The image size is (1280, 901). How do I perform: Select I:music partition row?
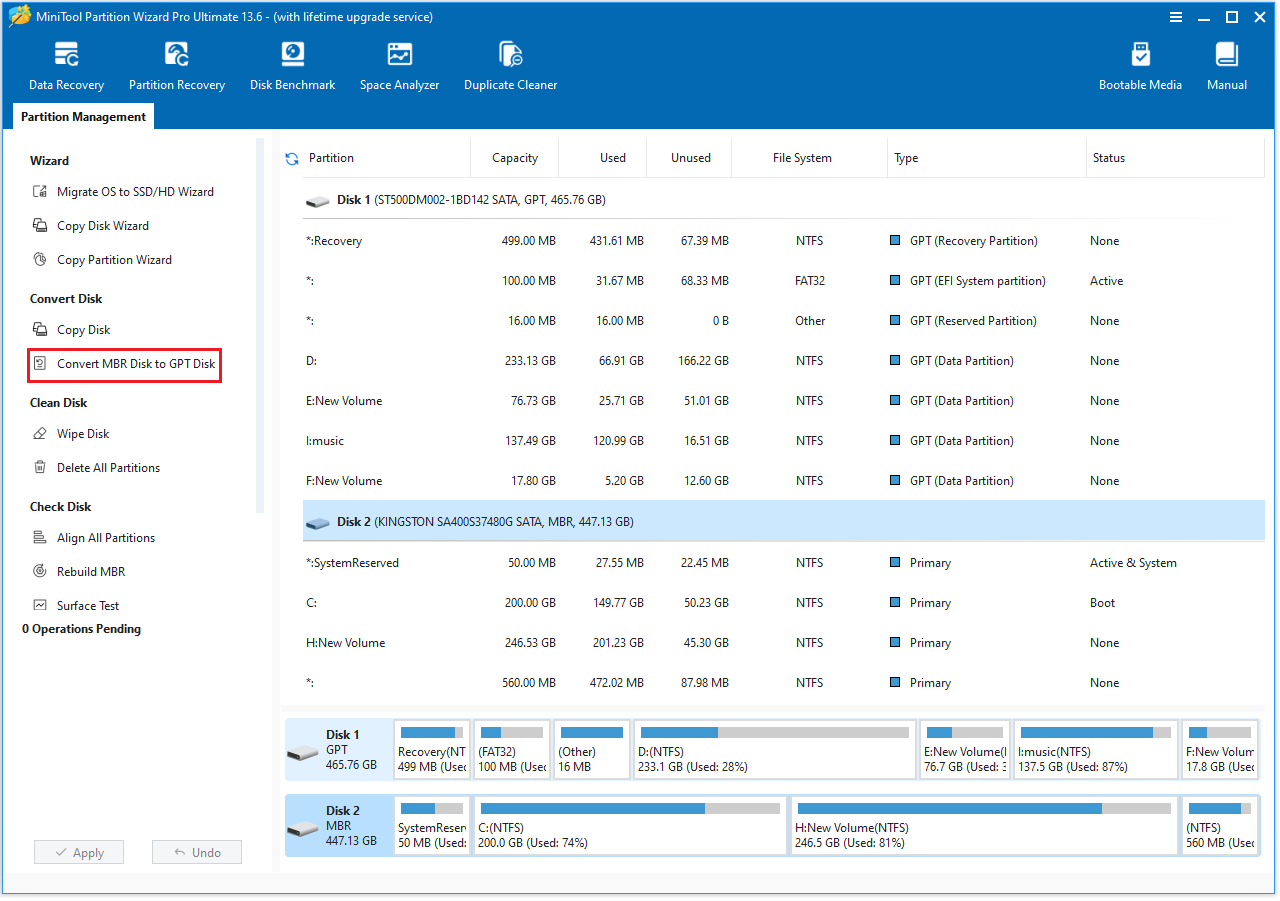783,441
